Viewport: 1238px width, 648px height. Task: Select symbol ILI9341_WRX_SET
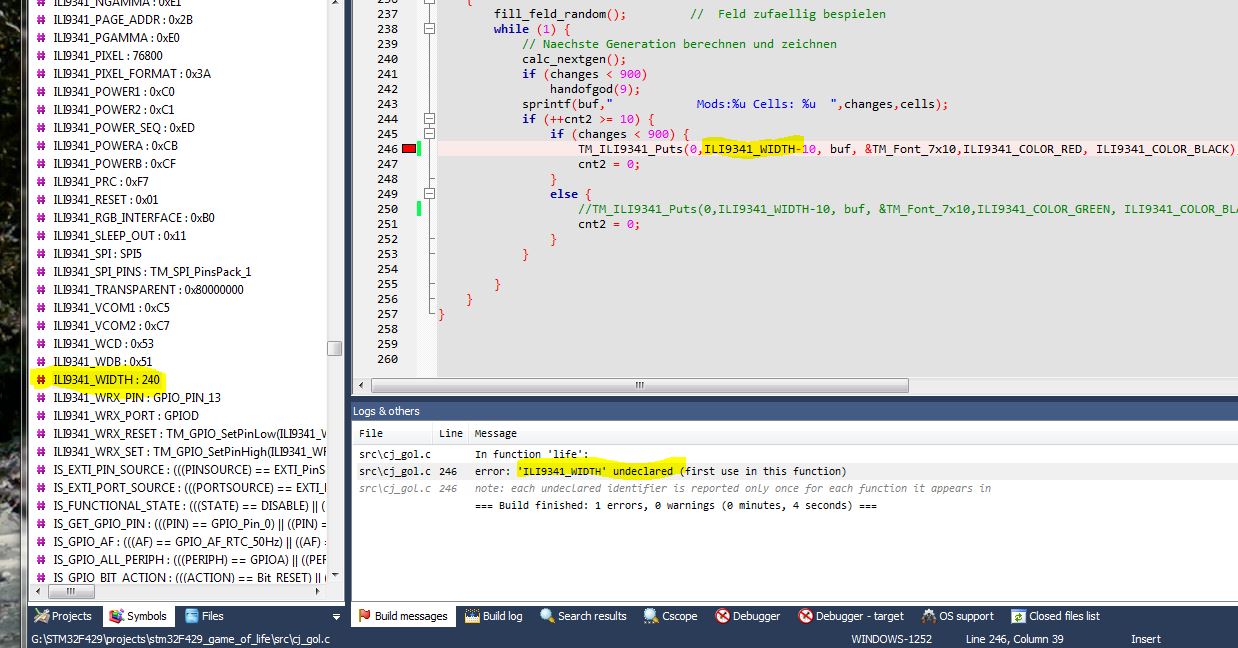[x=190, y=452]
